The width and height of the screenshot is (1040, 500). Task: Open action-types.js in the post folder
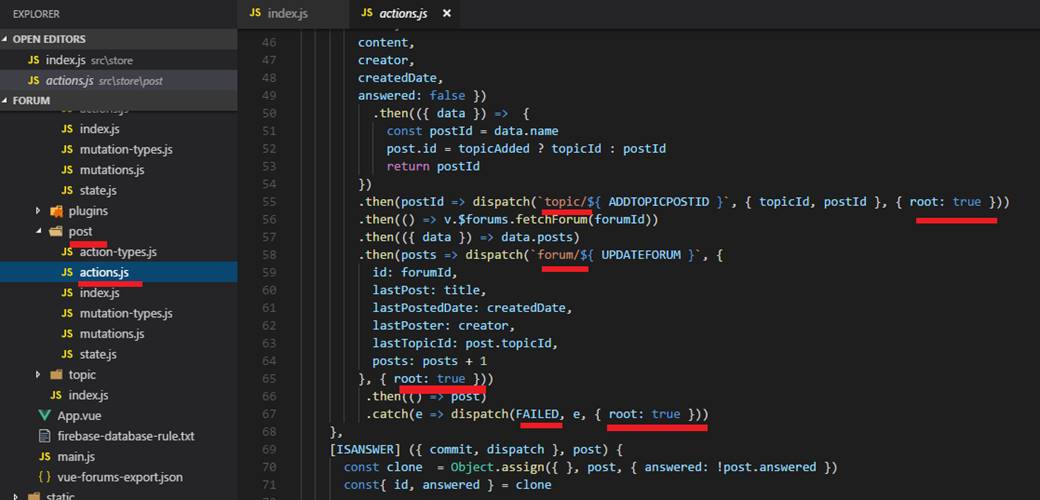(x=117, y=252)
